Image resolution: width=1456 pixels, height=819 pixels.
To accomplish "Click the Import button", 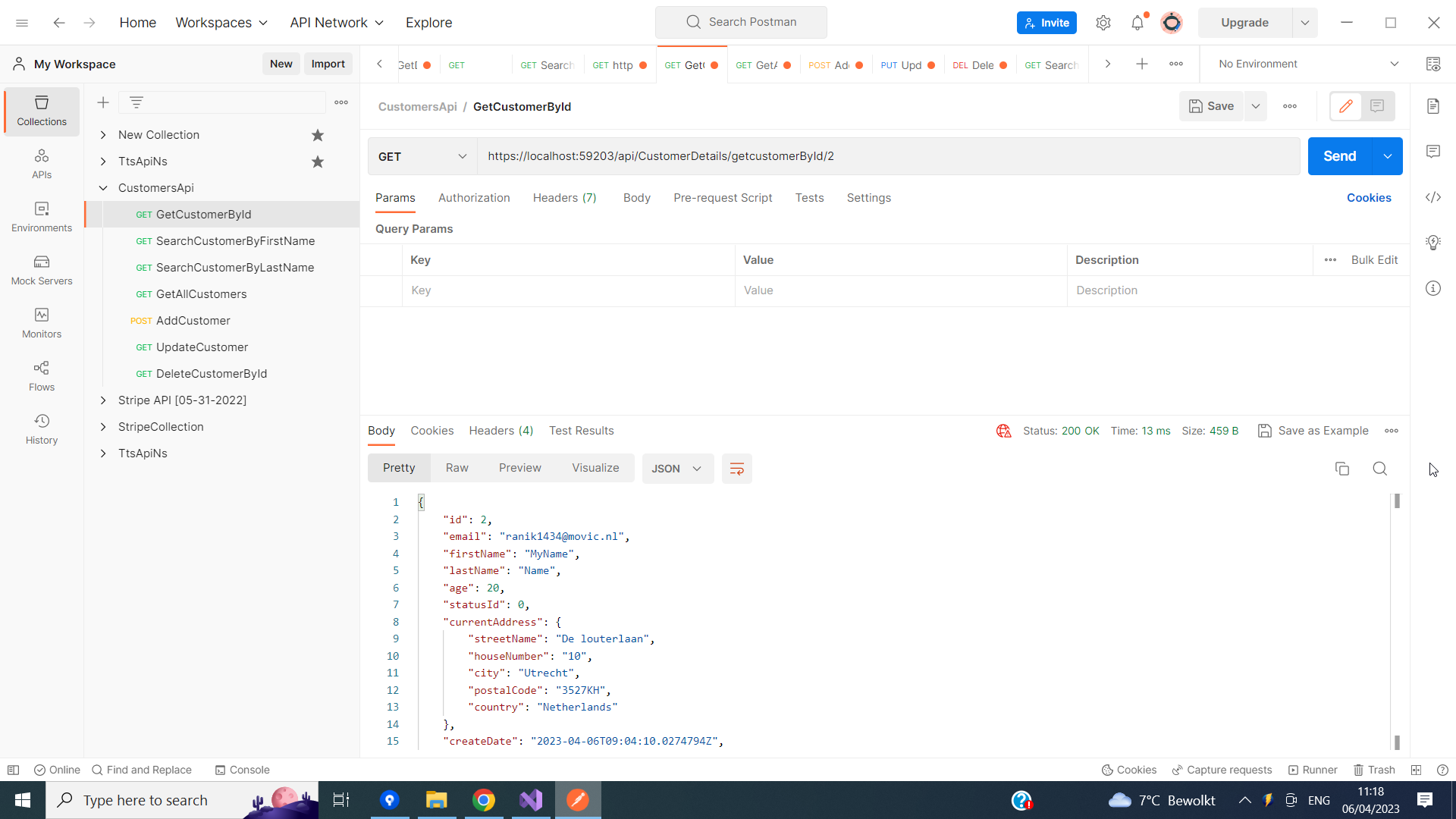I will coord(328,64).
